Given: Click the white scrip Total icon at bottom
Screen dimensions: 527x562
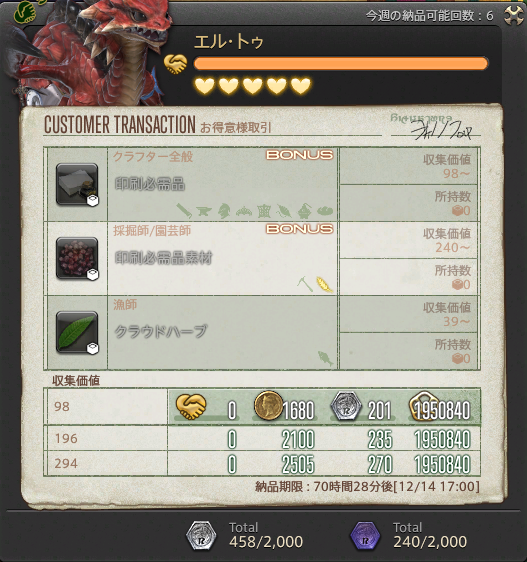Looking at the screenshot, I should coord(201,536).
